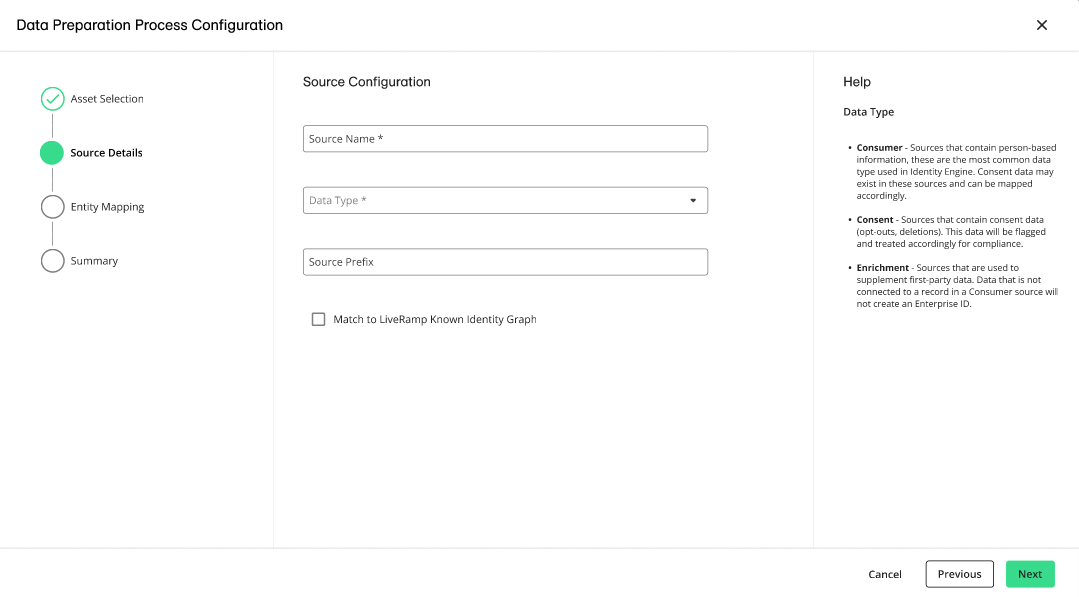Toggle the checkbox beside the Source Prefix field
This screenshot has height=597, width=1079.
pyautogui.click(x=318, y=319)
